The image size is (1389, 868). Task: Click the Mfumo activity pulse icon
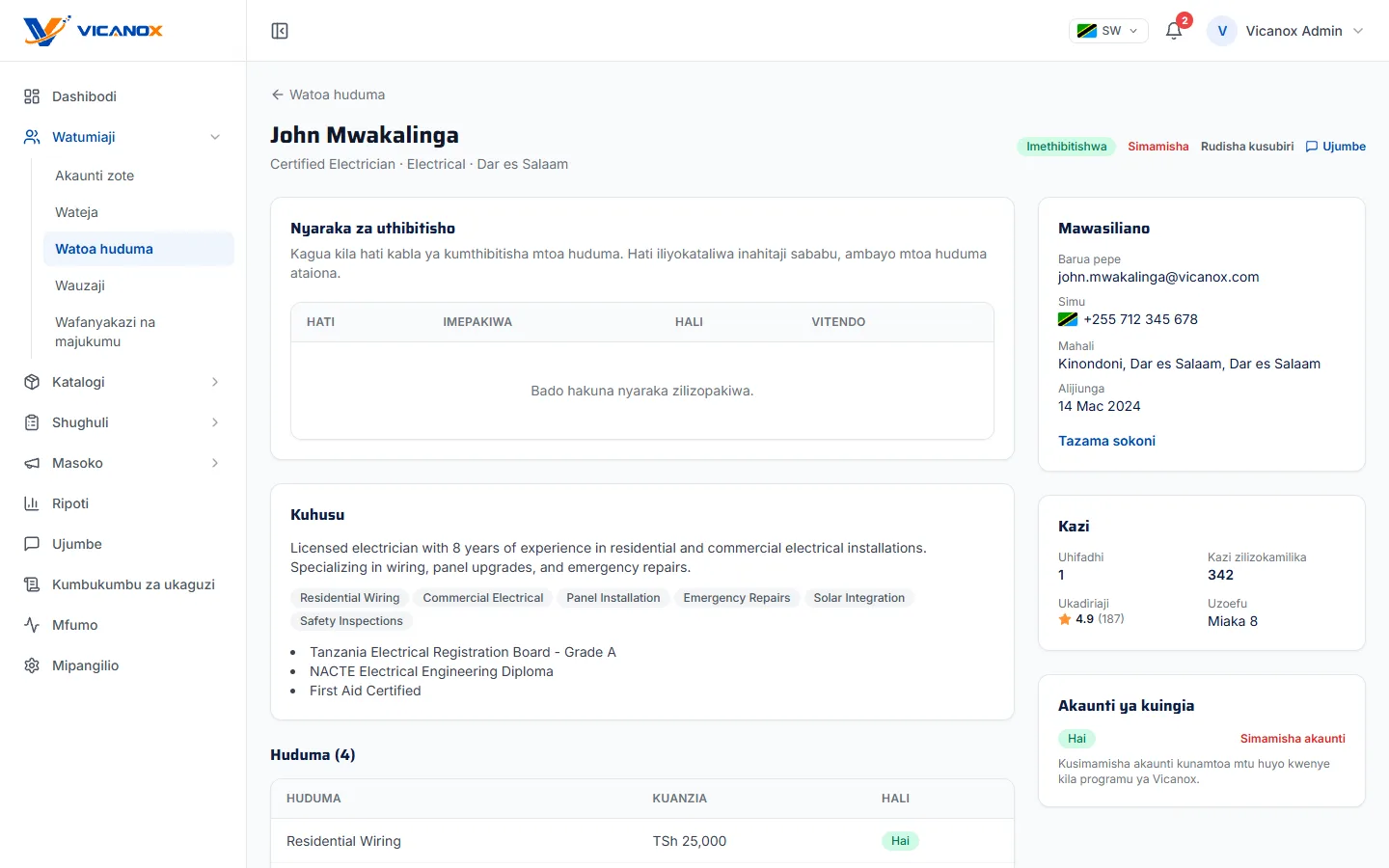click(x=32, y=625)
